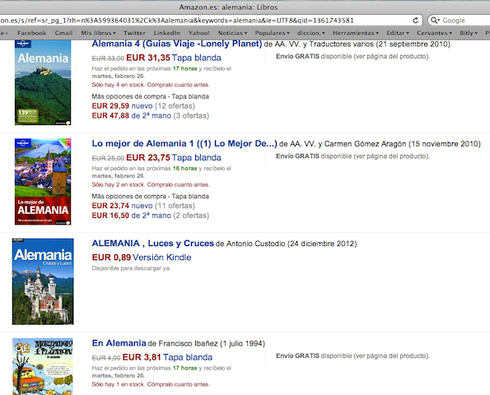Screen dimensions: 490x395
Task: Expand the diccion. bookmark folder
Action: (x=311, y=33)
